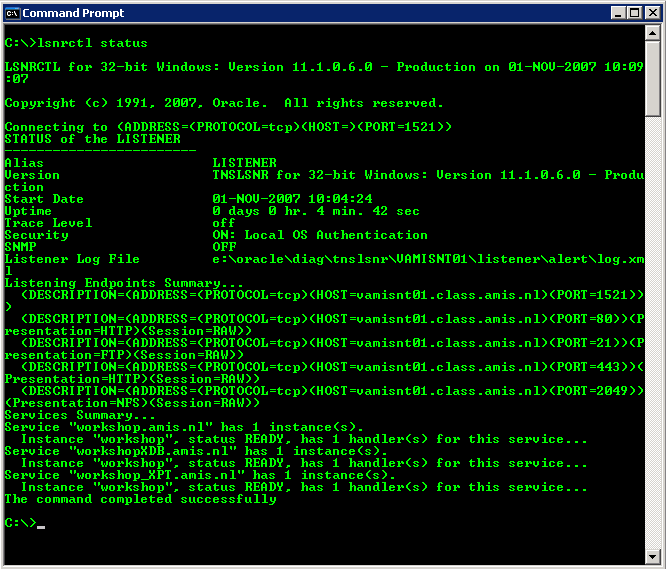Maximize the Command Prompt window
666x569 pixels.
(632, 13)
